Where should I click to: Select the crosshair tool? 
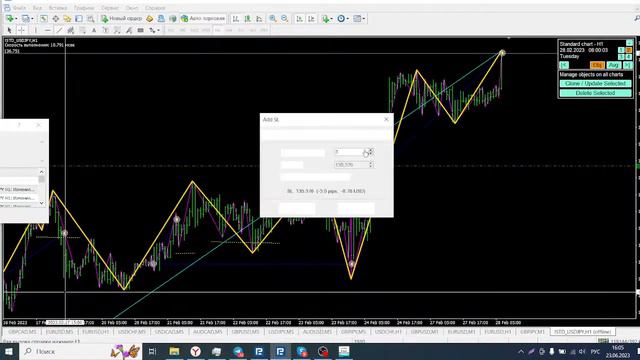coord(22,30)
